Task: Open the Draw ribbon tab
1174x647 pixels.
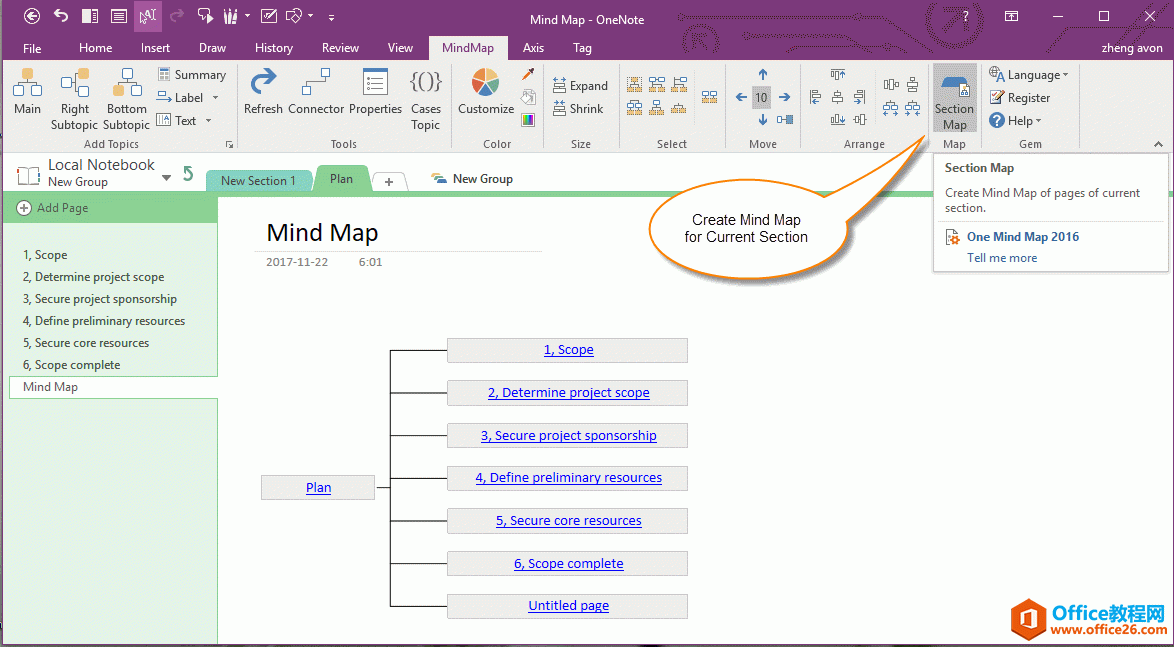Action: point(212,47)
